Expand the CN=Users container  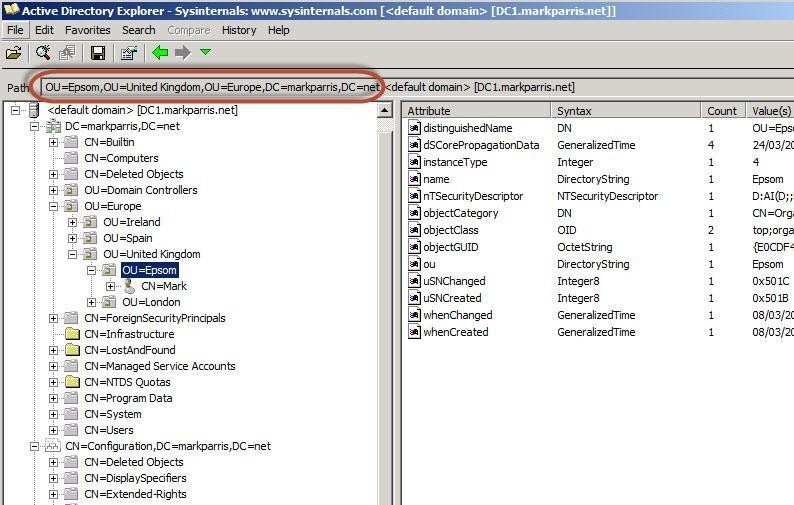click(x=54, y=430)
